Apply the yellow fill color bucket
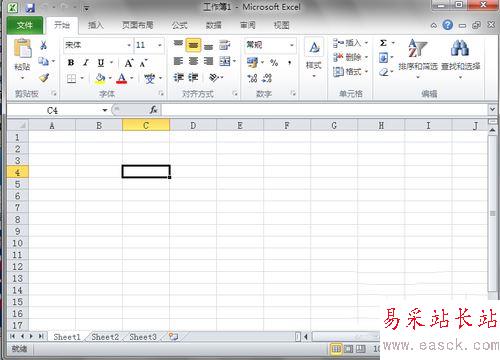The width and height of the screenshot is (500, 360). 100,79
